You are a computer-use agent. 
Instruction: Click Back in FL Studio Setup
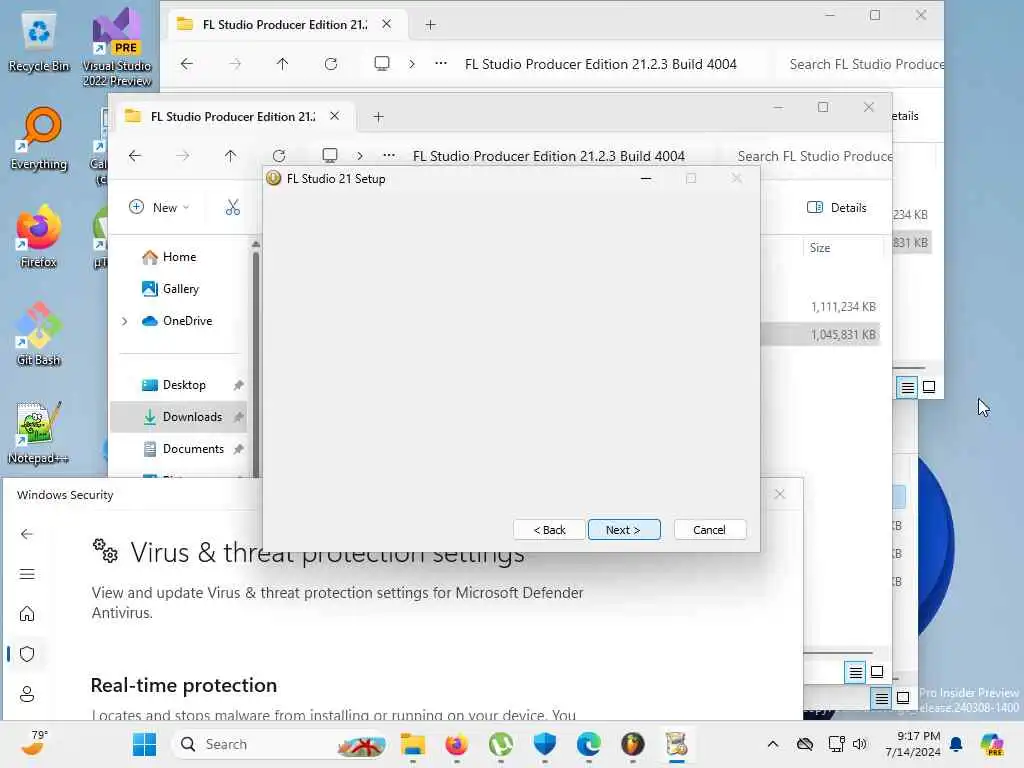click(x=549, y=530)
